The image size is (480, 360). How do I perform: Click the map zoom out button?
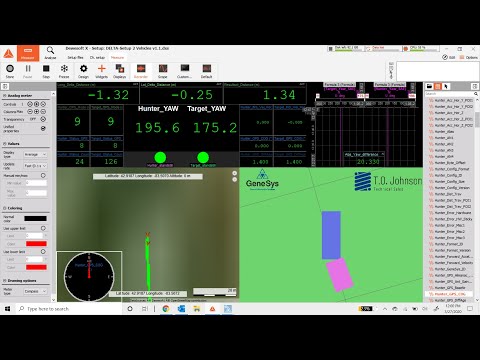point(235,179)
